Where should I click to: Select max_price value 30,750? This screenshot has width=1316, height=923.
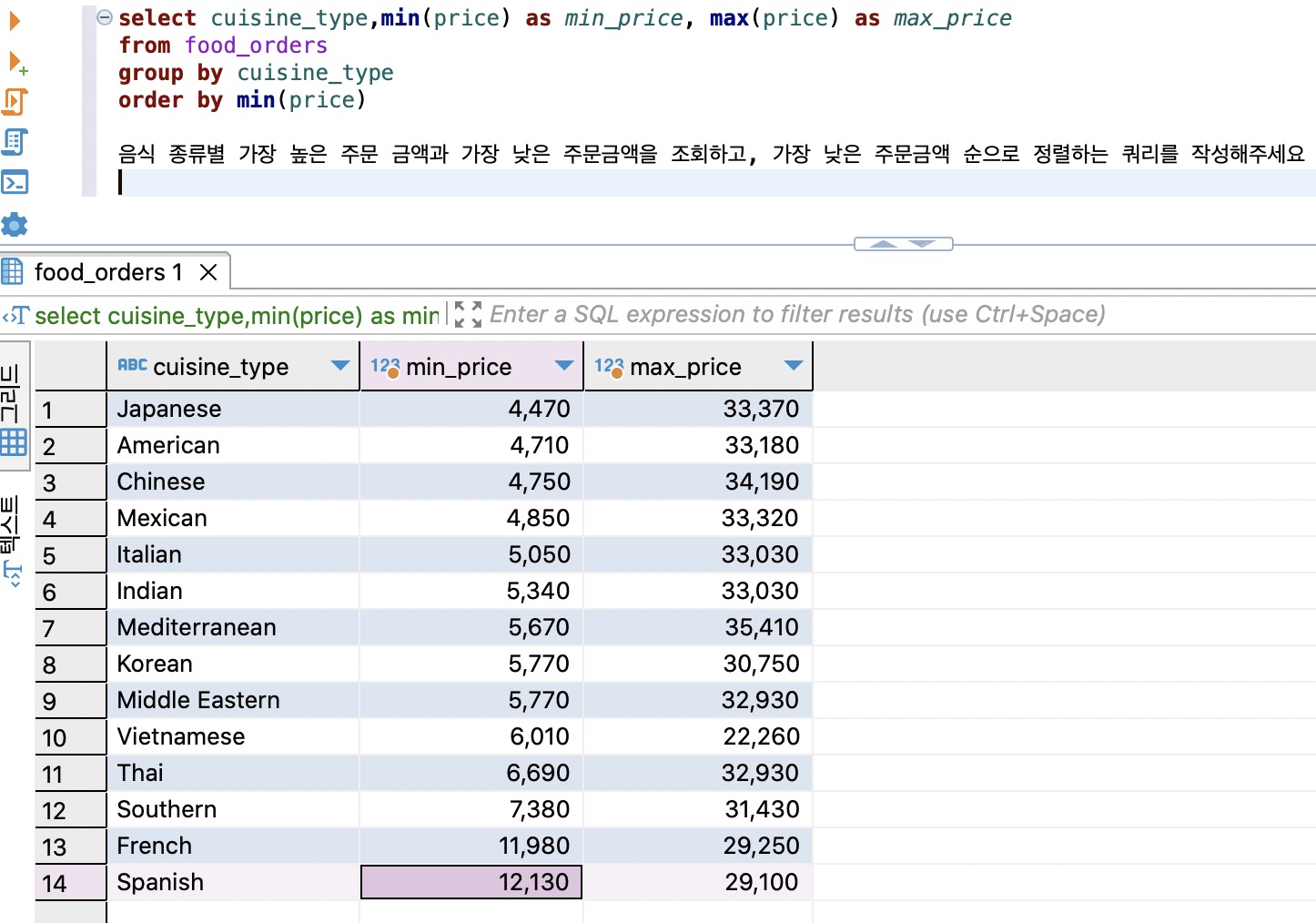(698, 664)
